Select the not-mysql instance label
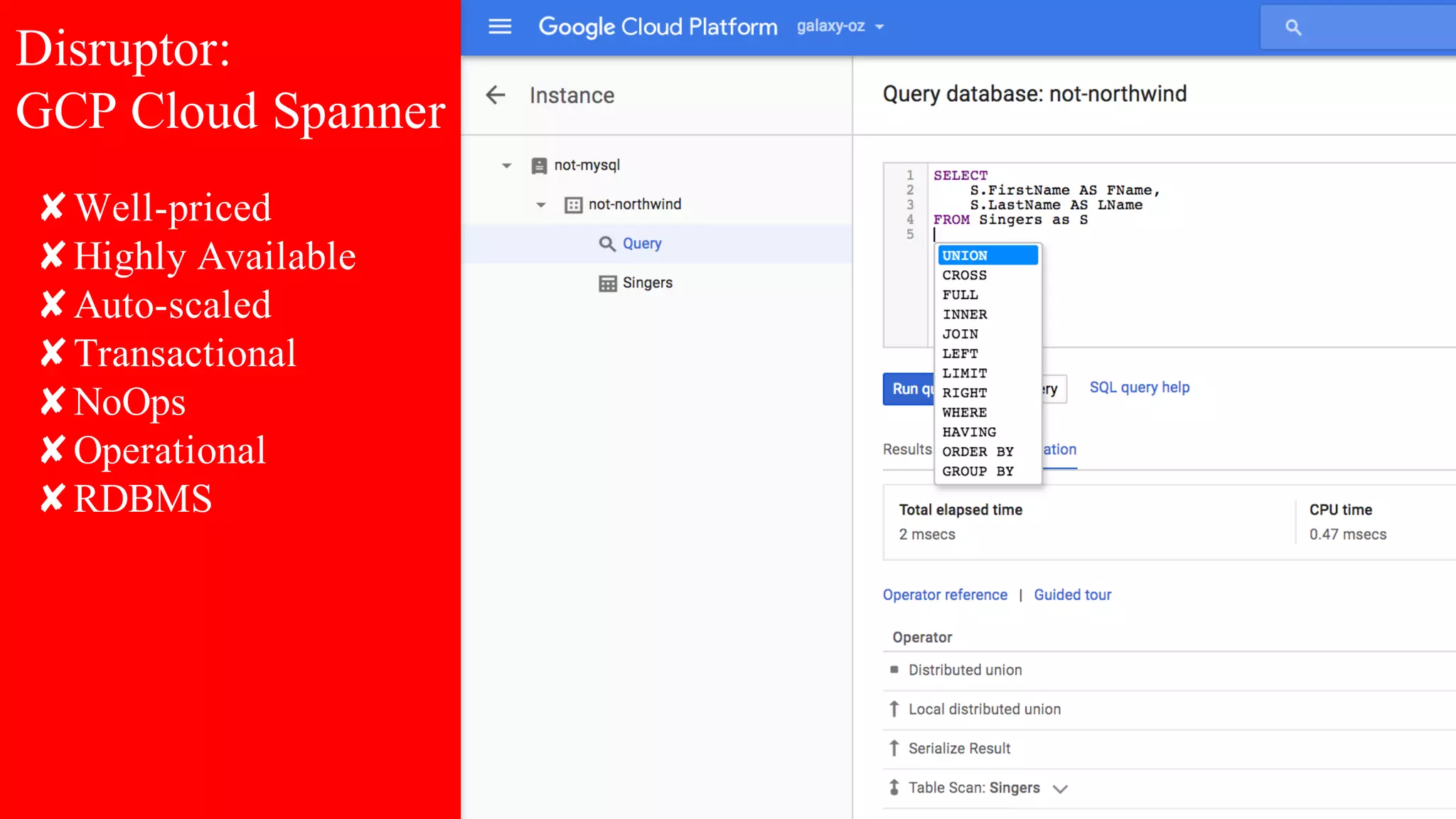The height and width of the screenshot is (819, 1456). point(587,165)
